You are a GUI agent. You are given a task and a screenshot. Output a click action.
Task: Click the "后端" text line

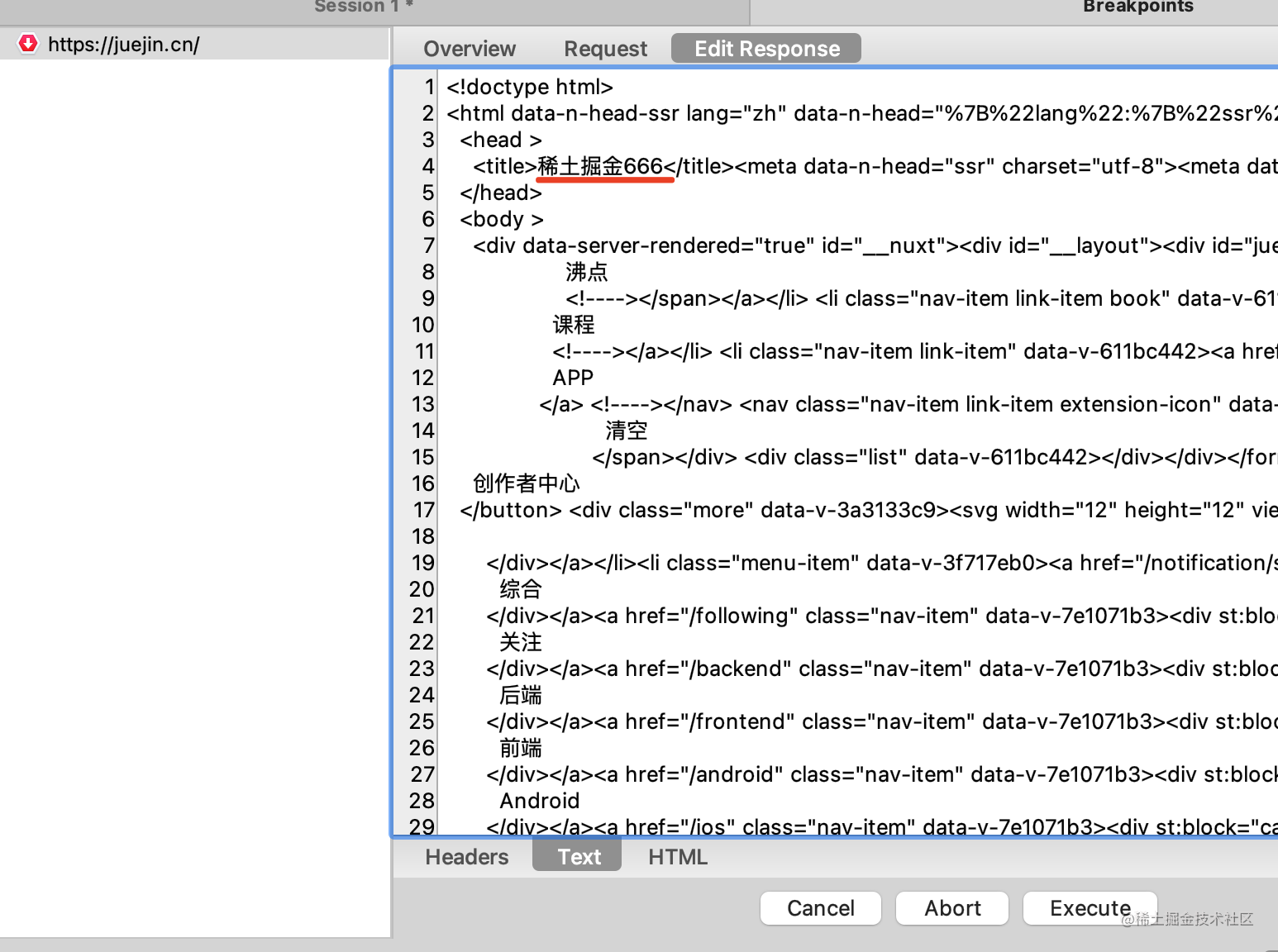tap(521, 695)
